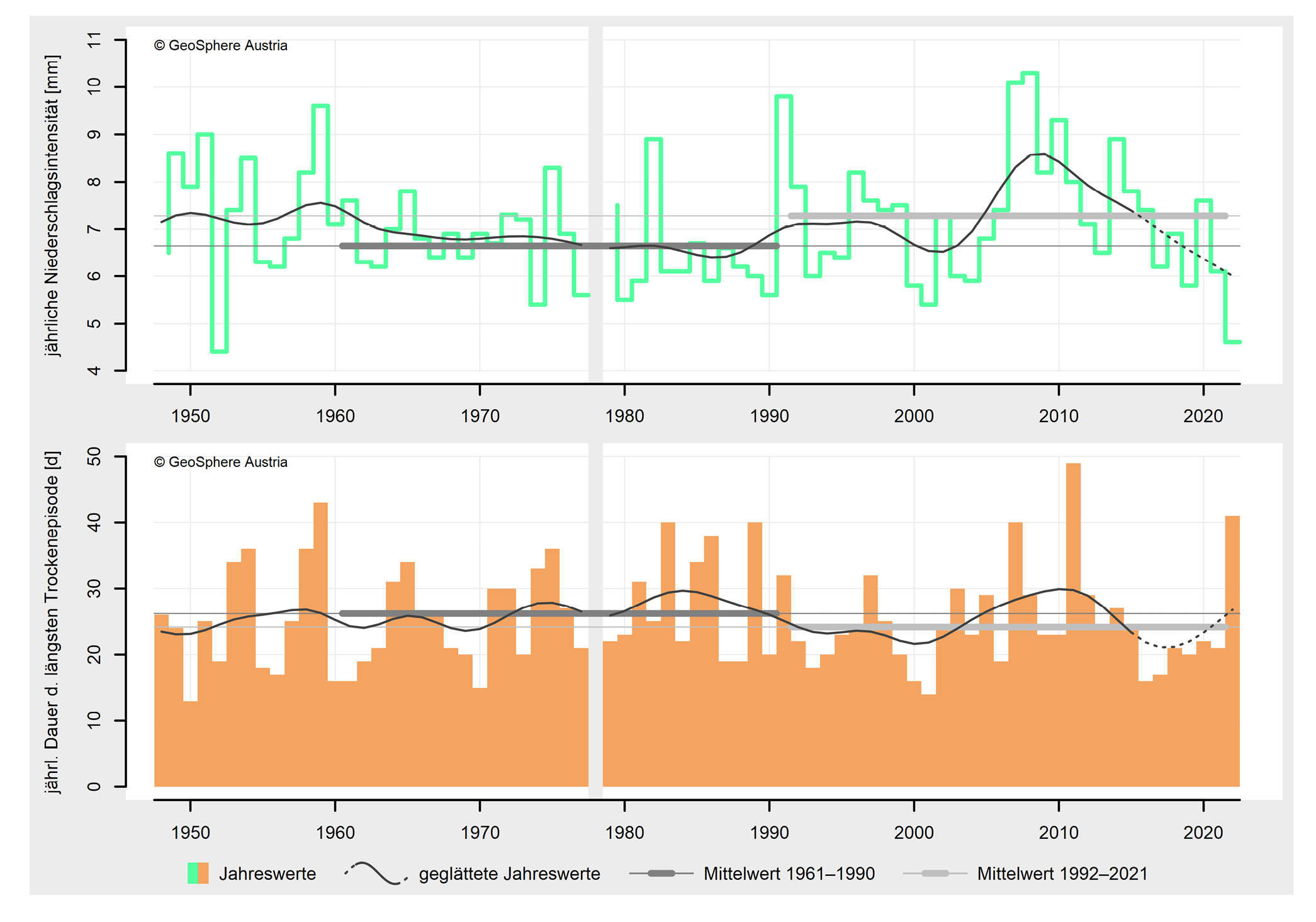Click the green-orange Jahreswerte legend swatch
The height and width of the screenshot is (922, 1316).
[198, 874]
